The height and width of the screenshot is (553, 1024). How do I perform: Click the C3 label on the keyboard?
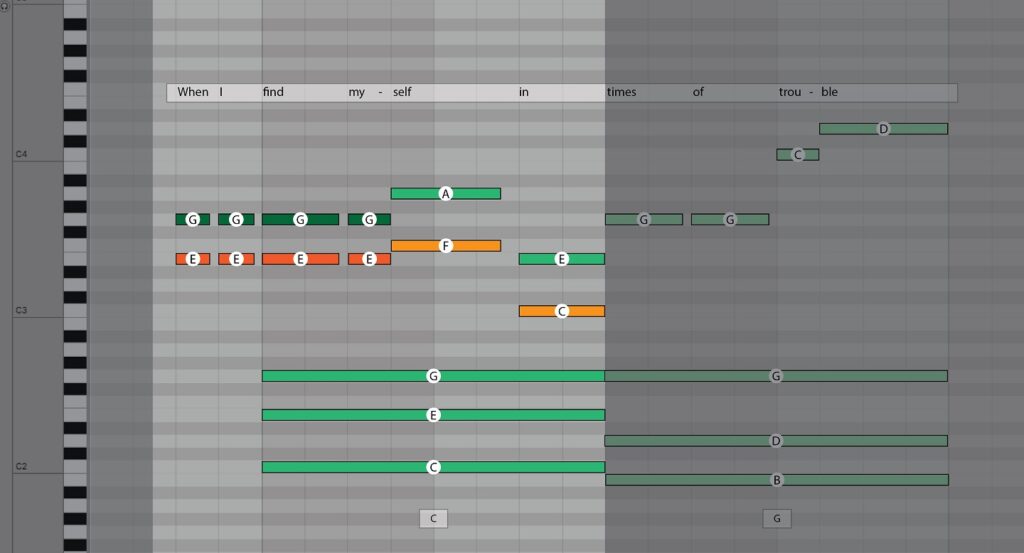pyautogui.click(x=22, y=310)
